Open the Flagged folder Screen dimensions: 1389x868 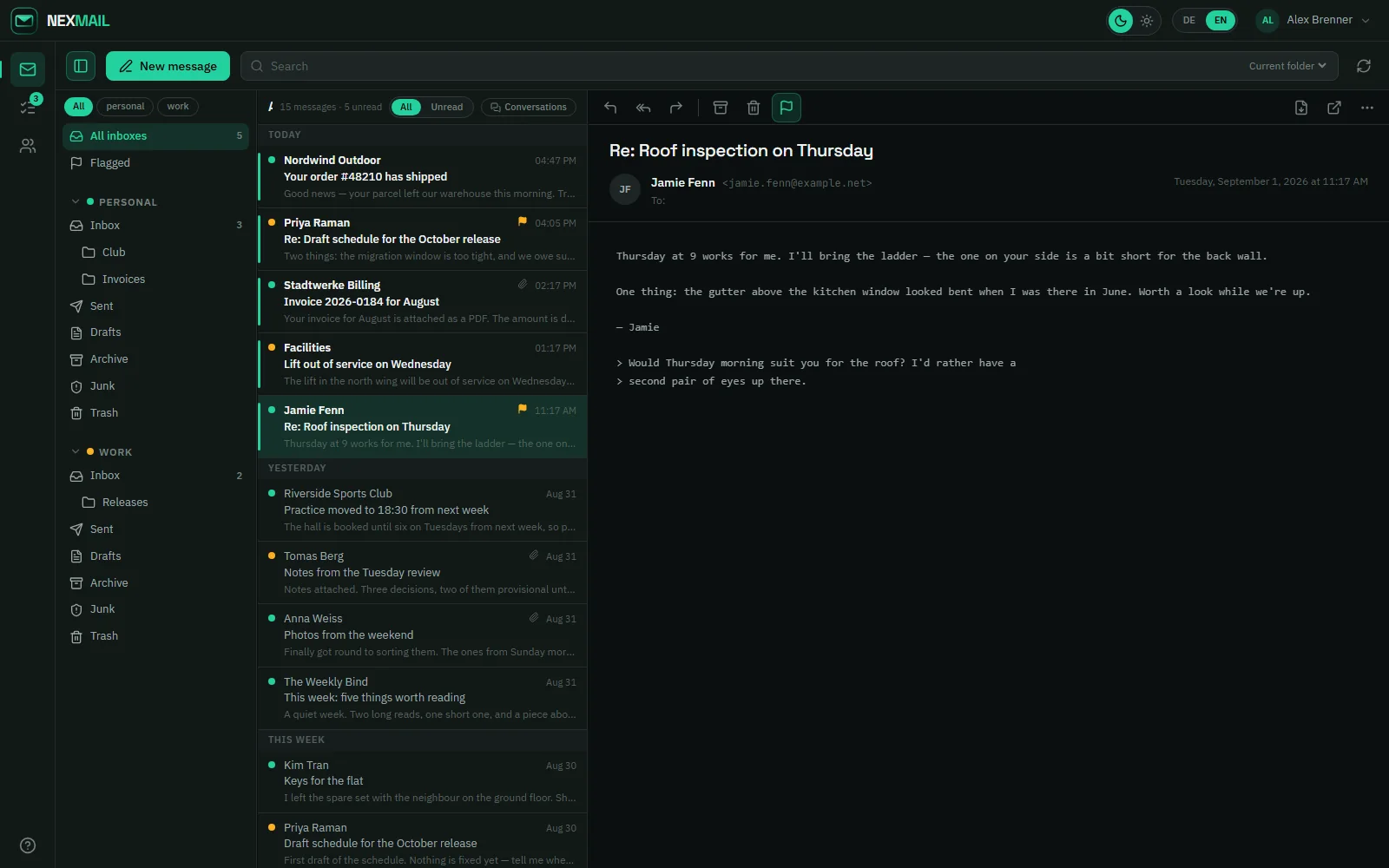tap(156, 163)
